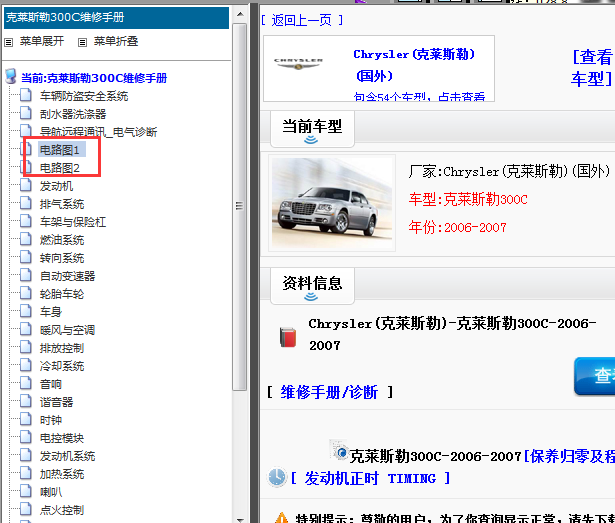615x523 pixels.
Task: Select 导航远程通讯_电气诊断 tree entry
Action: click(x=98, y=132)
